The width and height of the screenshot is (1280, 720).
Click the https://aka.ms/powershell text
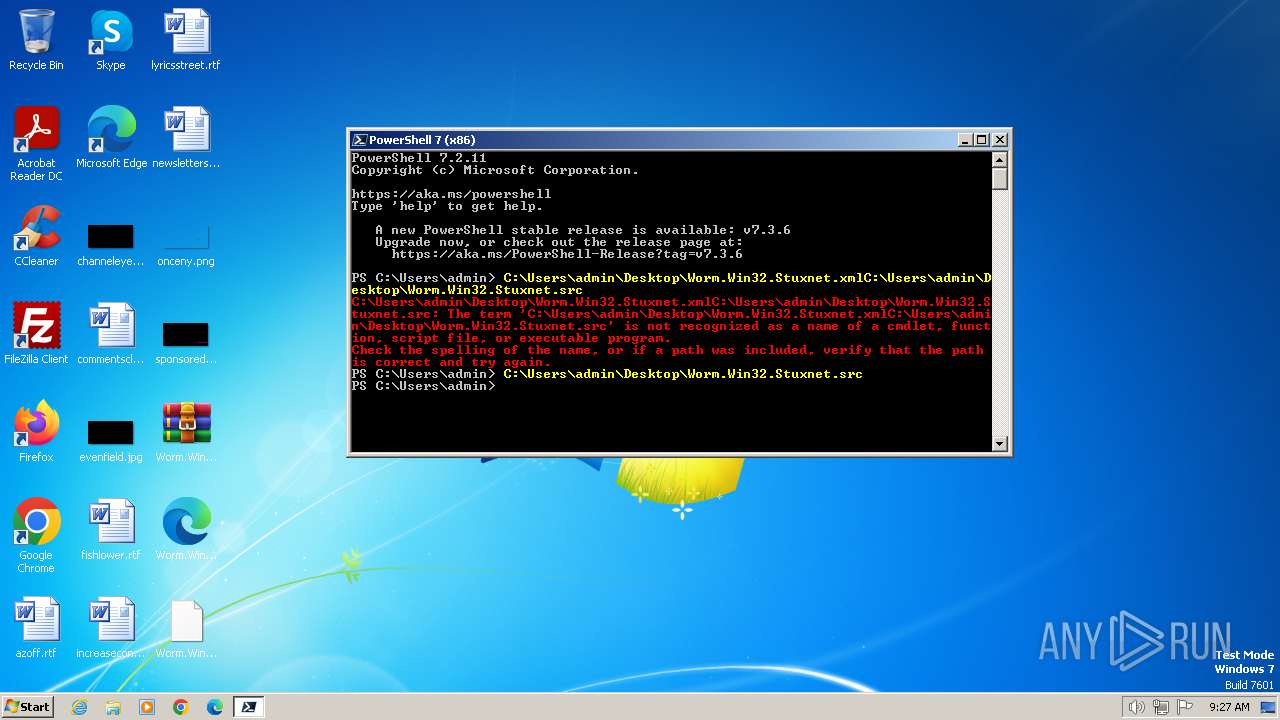(x=451, y=194)
